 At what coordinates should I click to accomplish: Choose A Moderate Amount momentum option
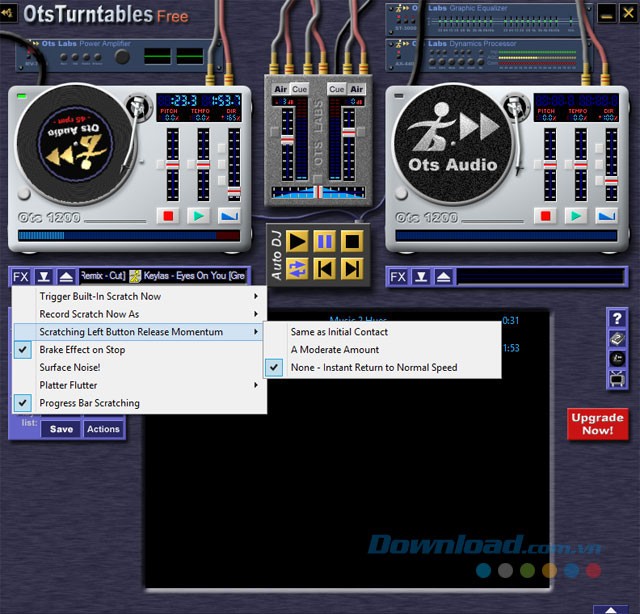(334, 350)
